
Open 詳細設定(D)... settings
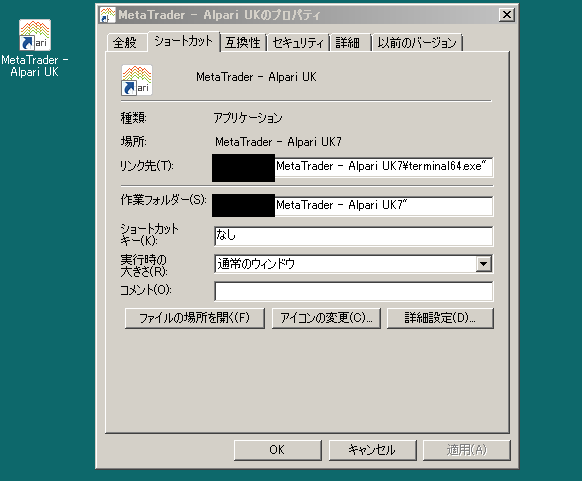[x=440, y=318]
